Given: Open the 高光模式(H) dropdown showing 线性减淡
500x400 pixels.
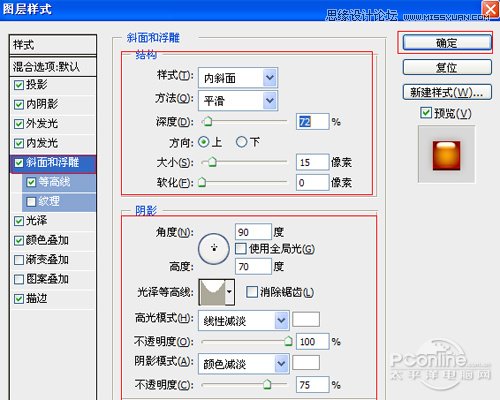Looking at the screenshot, I should 243,321.
